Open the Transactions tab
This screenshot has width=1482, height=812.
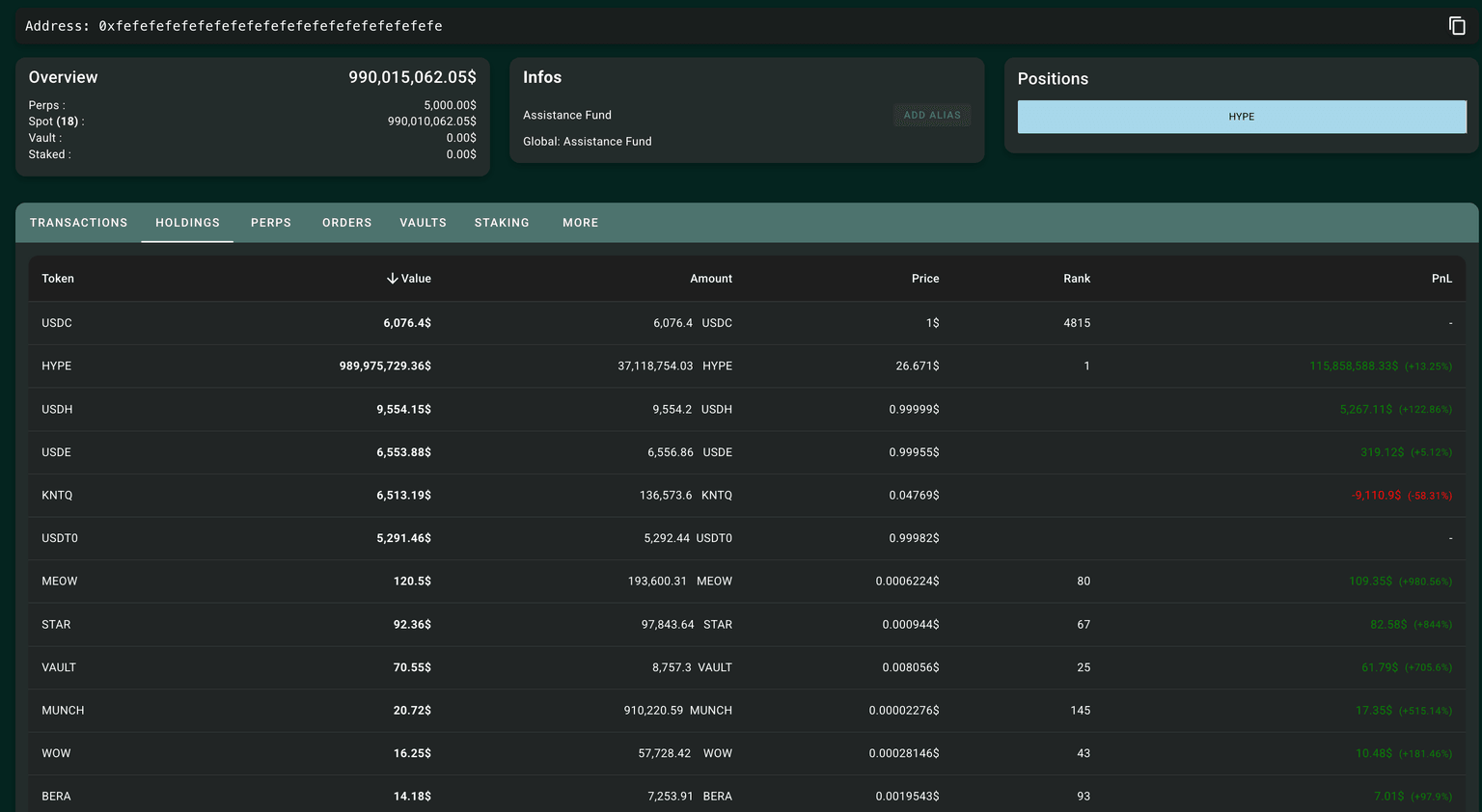coord(78,223)
